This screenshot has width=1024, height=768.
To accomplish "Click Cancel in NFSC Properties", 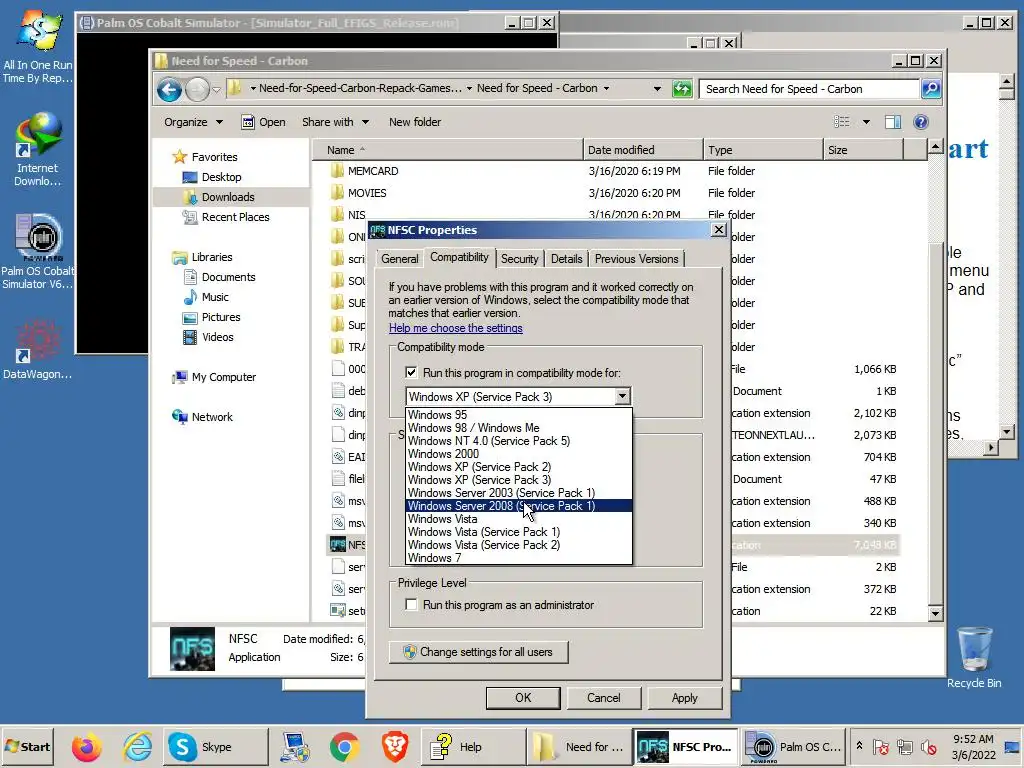I will point(603,697).
